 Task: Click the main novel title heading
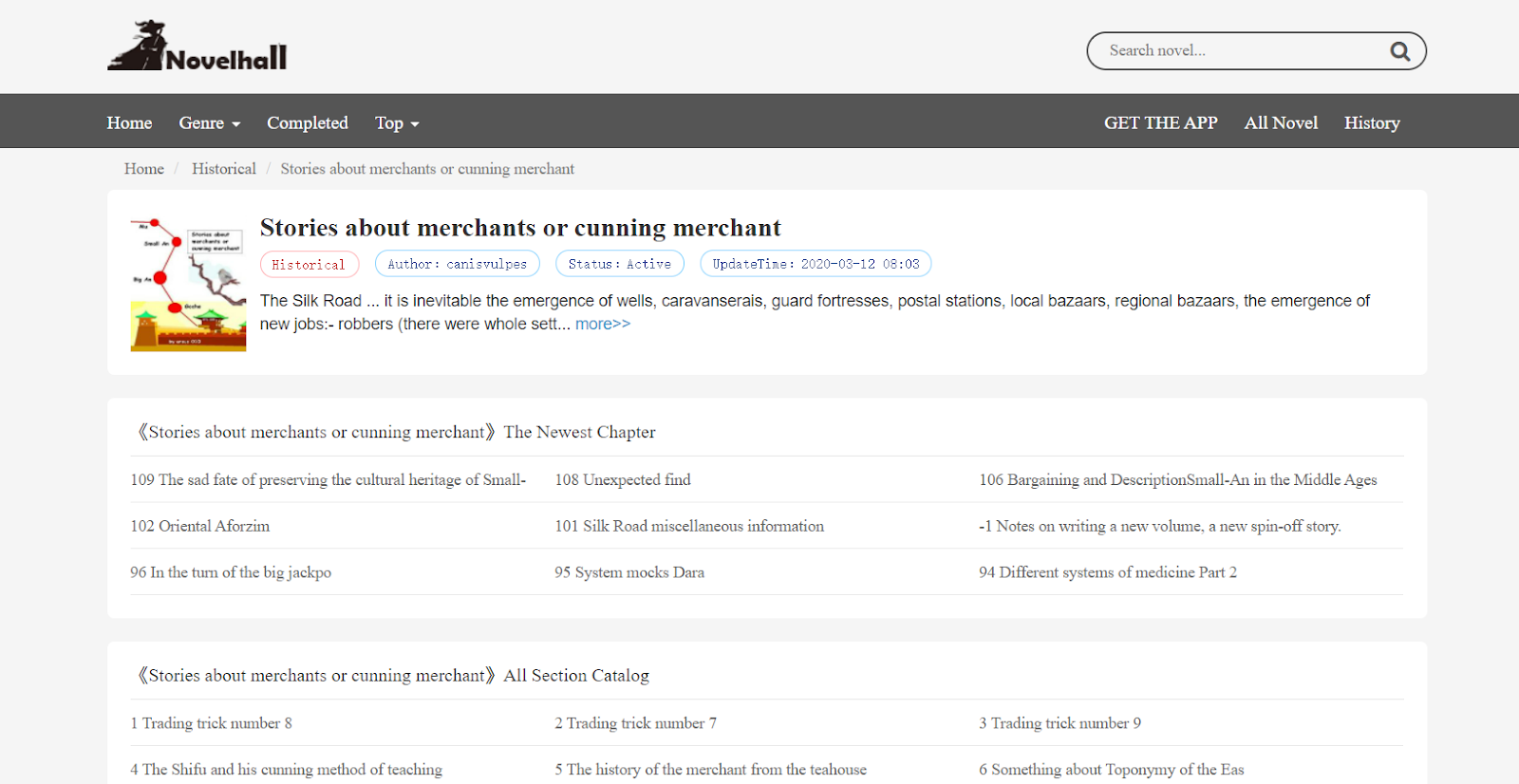point(520,228)
